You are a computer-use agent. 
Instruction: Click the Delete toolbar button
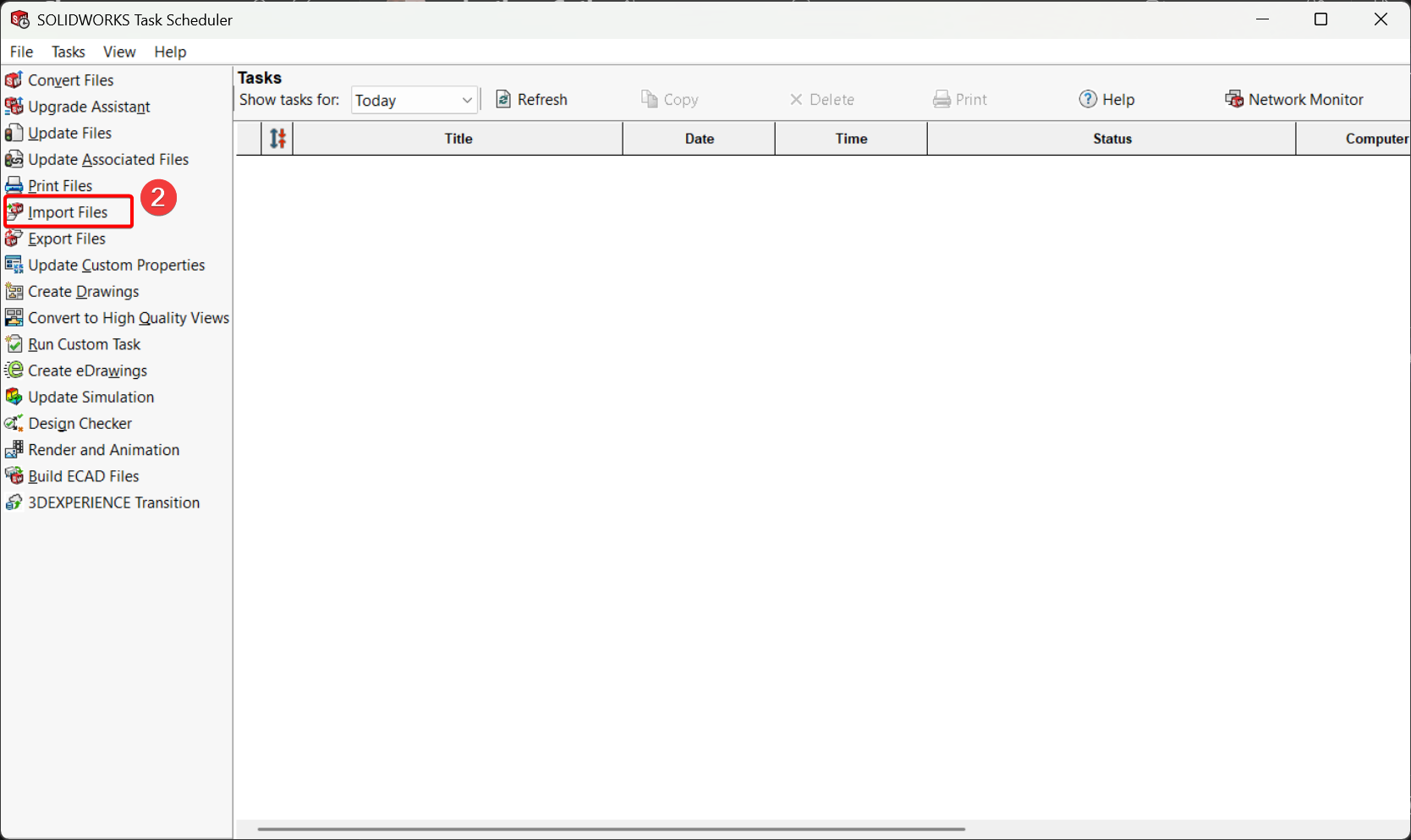(x=821, y=99)
